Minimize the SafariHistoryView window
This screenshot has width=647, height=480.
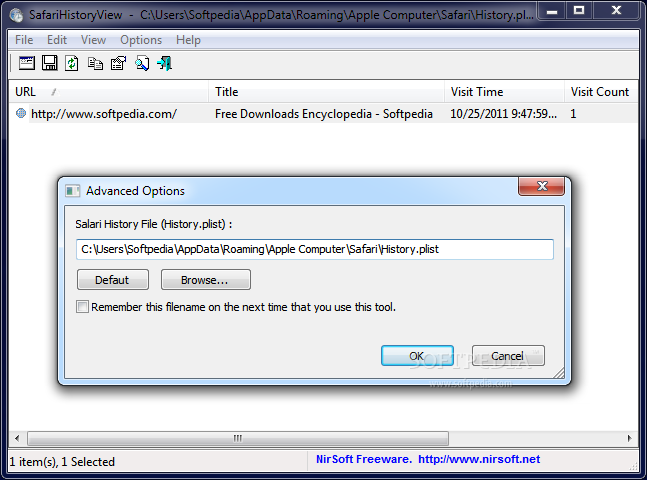(x=553, y=11)
